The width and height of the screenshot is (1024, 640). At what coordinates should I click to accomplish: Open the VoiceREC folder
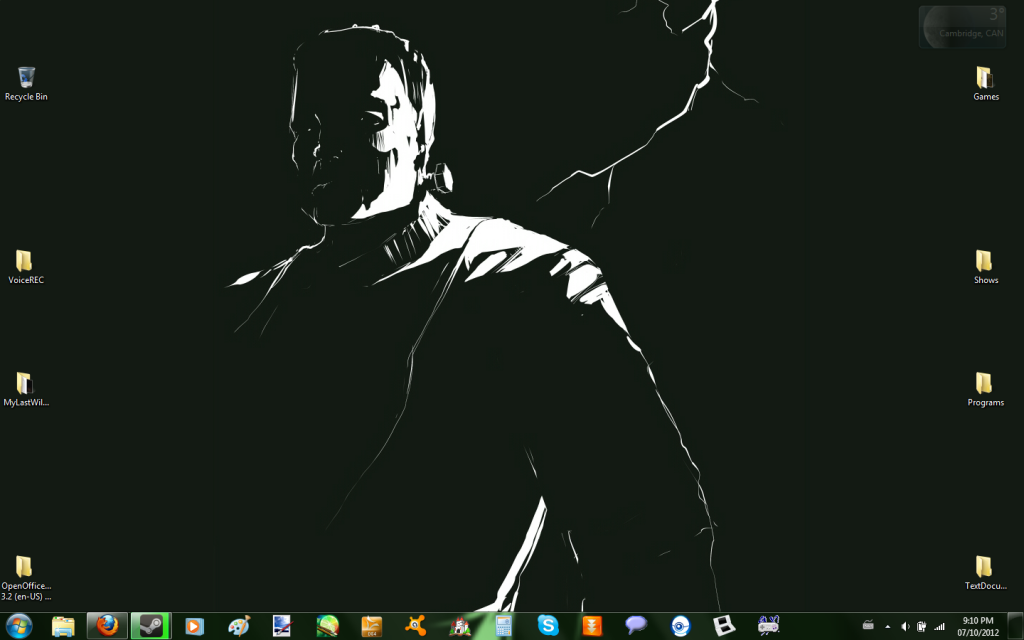[26, 262]
